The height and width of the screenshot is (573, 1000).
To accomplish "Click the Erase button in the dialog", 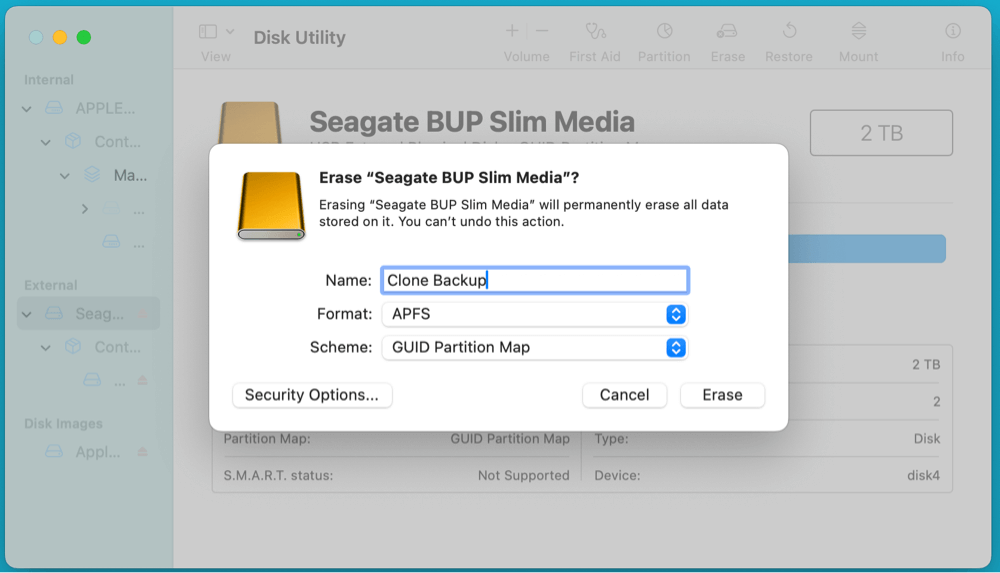I will point(722,395).
